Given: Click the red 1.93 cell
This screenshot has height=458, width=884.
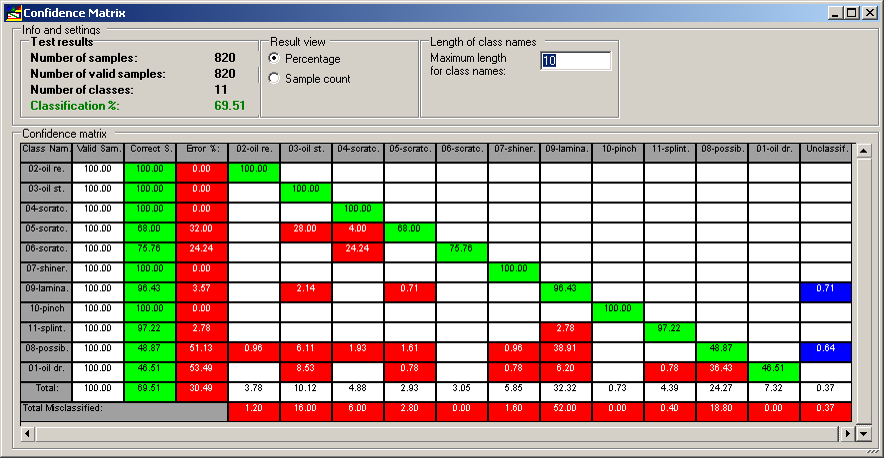Looking at the screenshot, I should click(x=358, y=352).
